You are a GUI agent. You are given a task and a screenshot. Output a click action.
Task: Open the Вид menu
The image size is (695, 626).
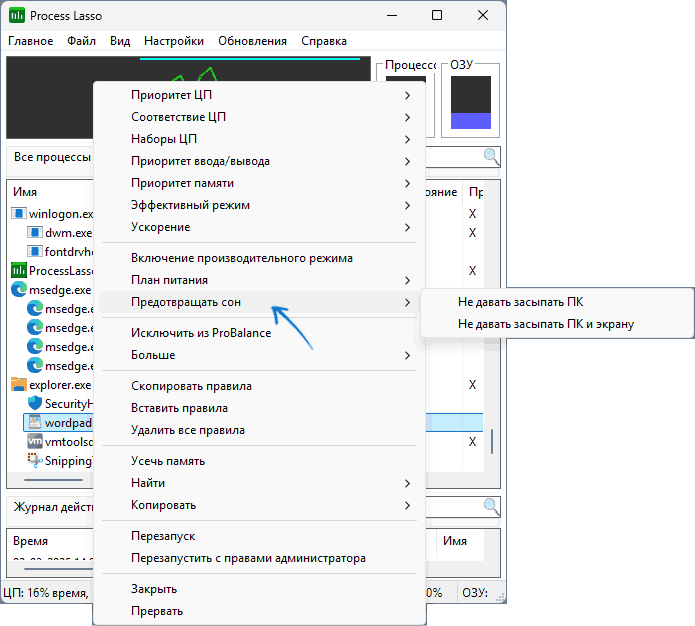point(120,41)
